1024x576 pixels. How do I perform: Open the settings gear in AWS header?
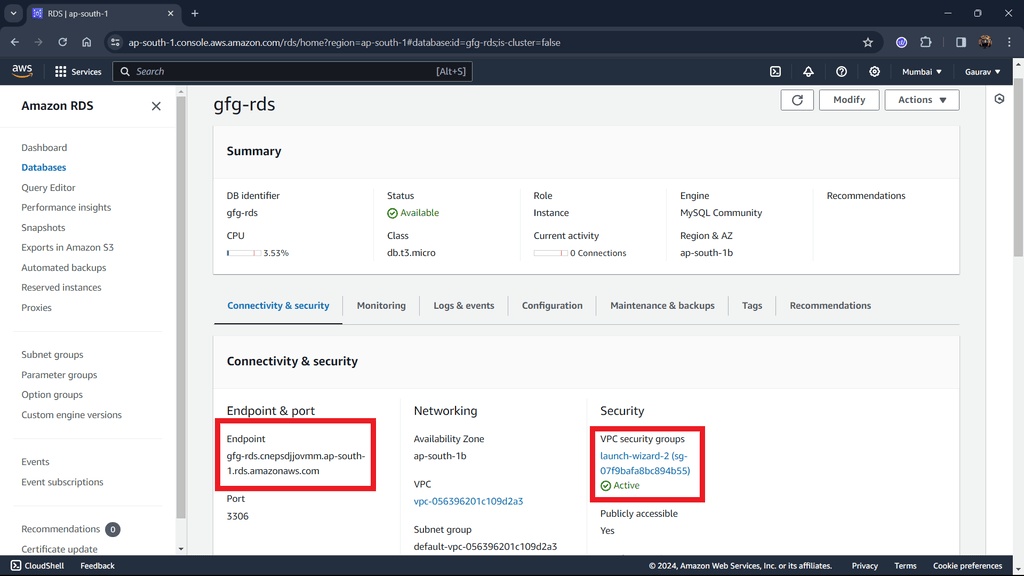pyautogui.click(x=875, y=72)
